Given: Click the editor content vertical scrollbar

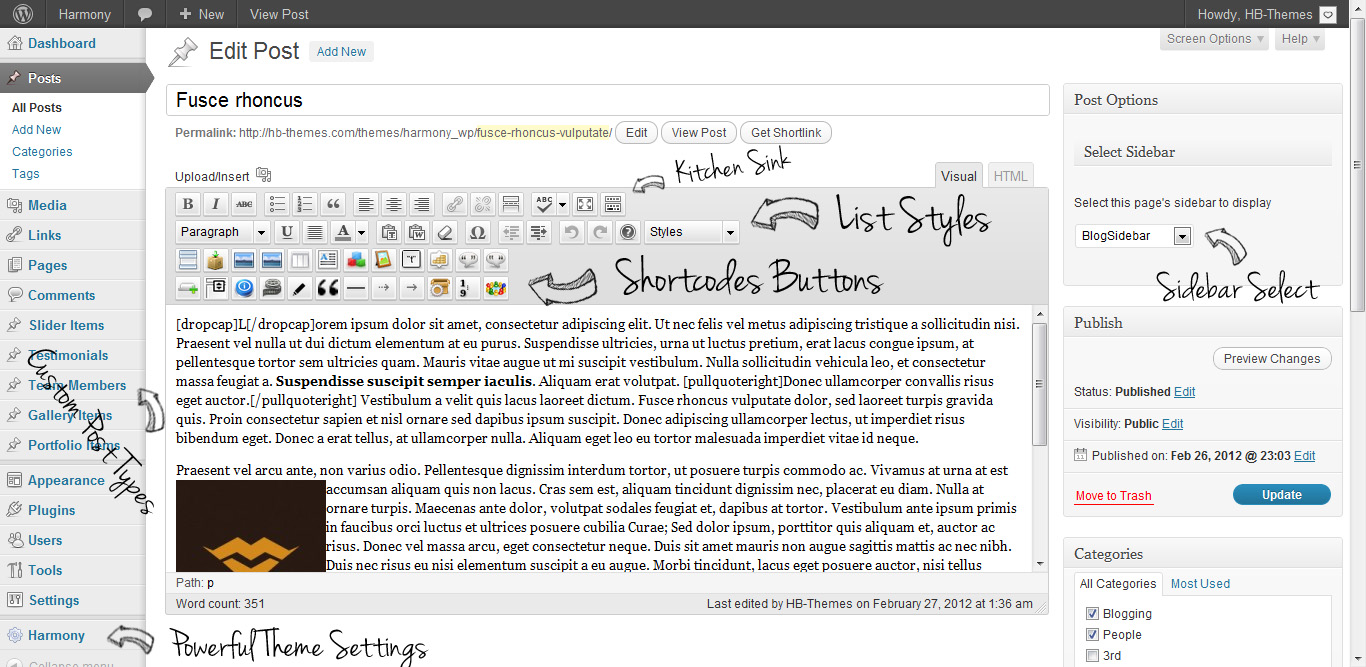Looking at the screenshot, I should pyautogui.click(x=1040, y=438).
